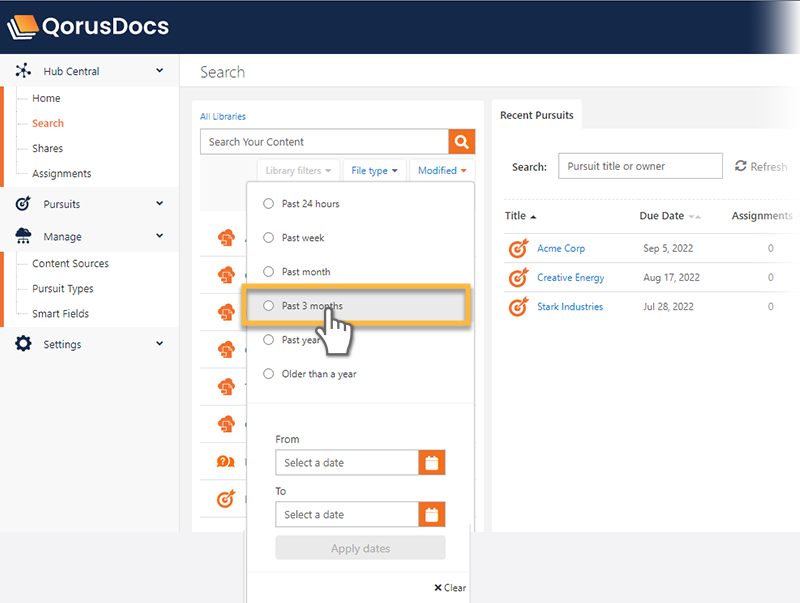Open the Library filters dropdown

point(298,170)
